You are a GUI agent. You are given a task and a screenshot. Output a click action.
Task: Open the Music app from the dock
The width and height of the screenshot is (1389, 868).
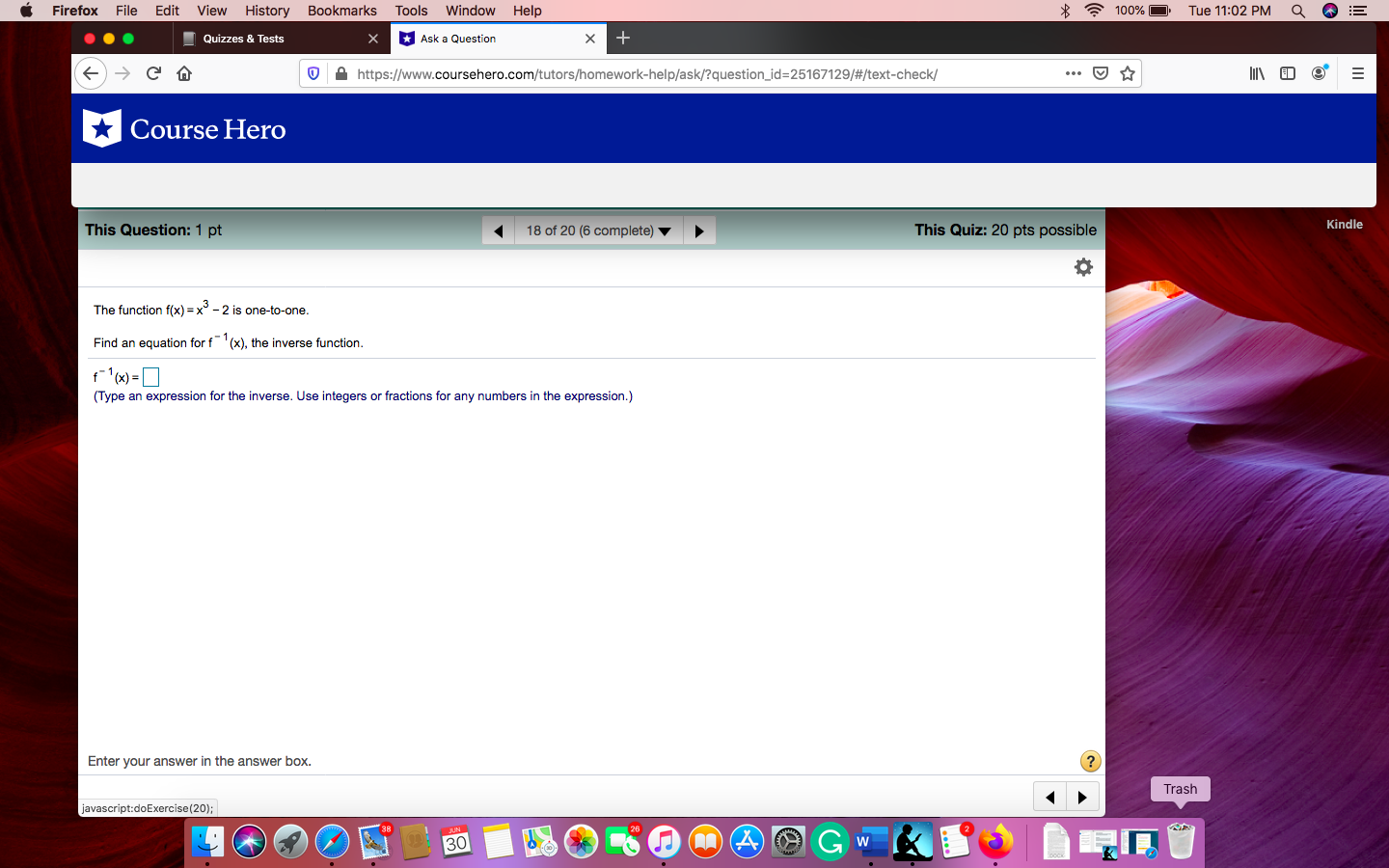click(664, 842)
